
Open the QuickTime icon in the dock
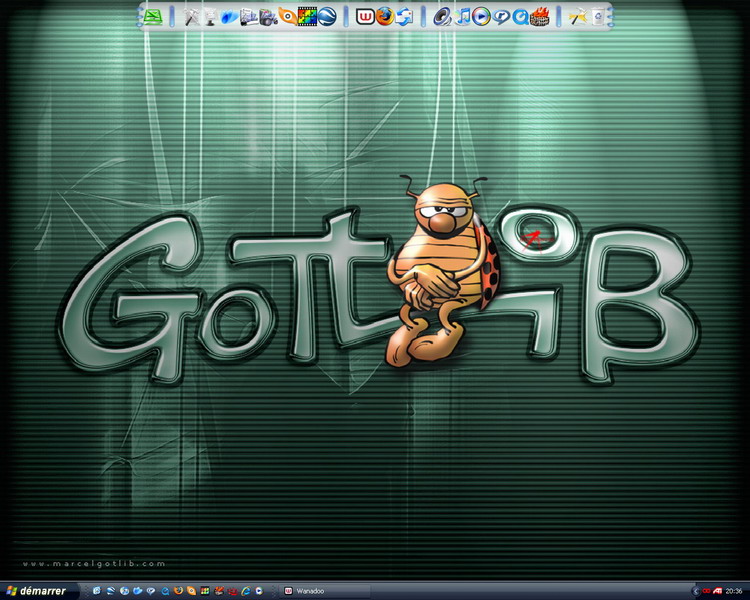pyautogui.click(x=520, y=16)
